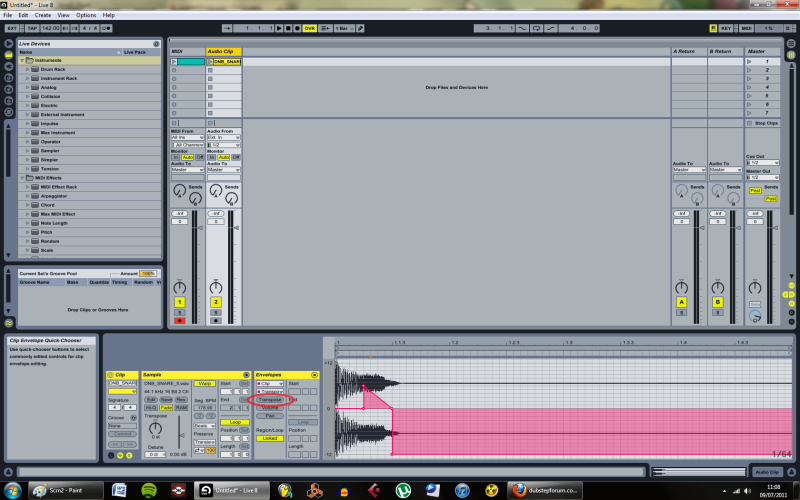Launch Master scene 1
Screen dimensions: 800x500
point(749,62)
